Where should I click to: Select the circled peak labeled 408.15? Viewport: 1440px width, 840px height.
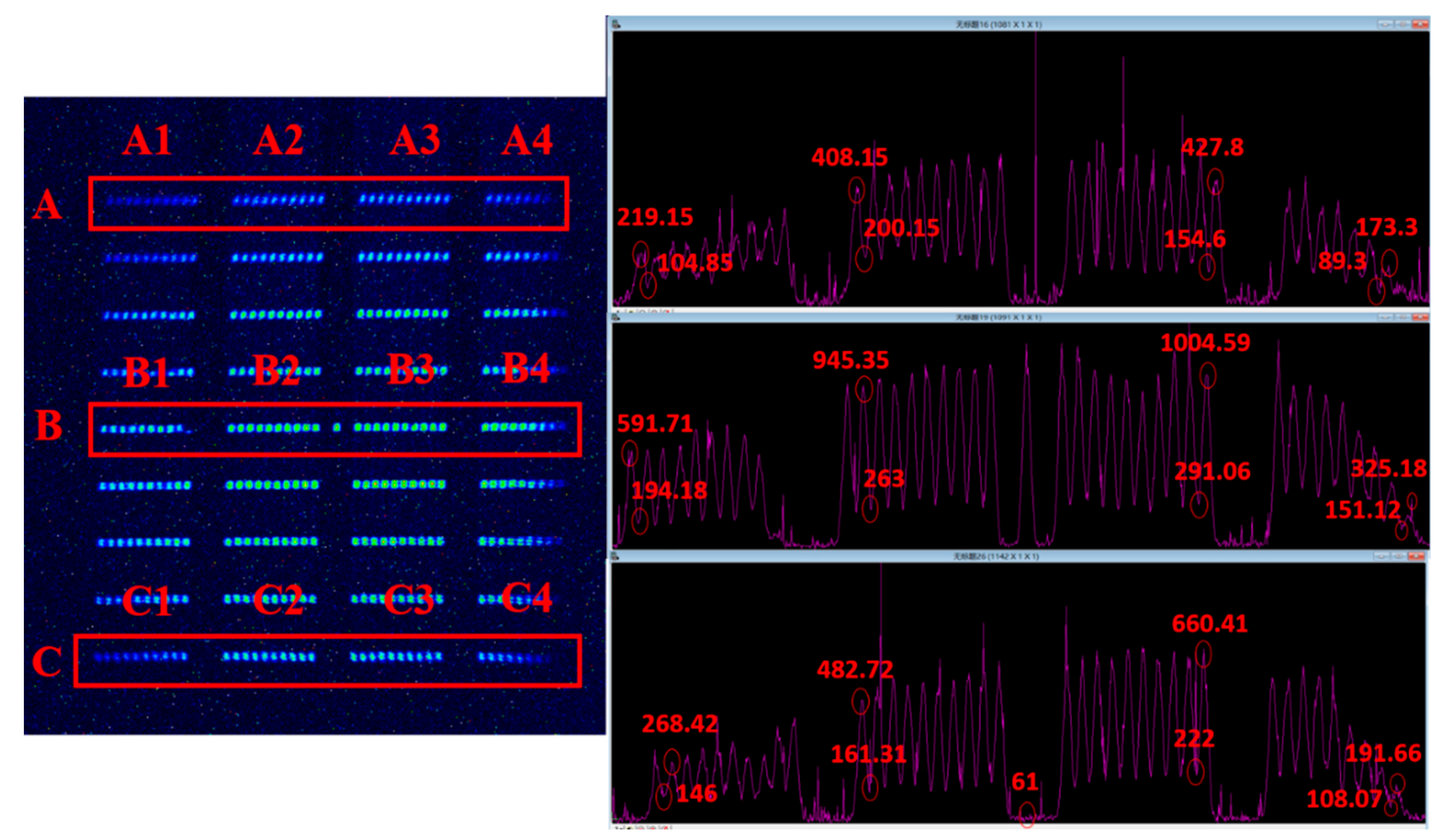tap(857, 191)
